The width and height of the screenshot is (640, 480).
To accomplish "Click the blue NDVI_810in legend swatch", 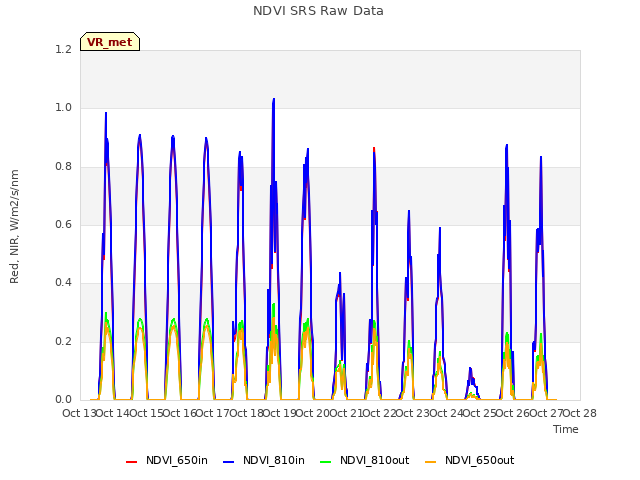I will [x=229, y=462].
